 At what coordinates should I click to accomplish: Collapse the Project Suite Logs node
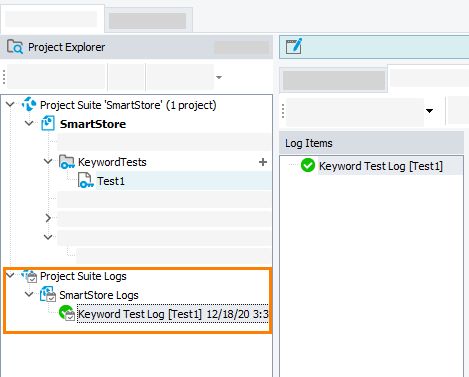tap(10, 275)
